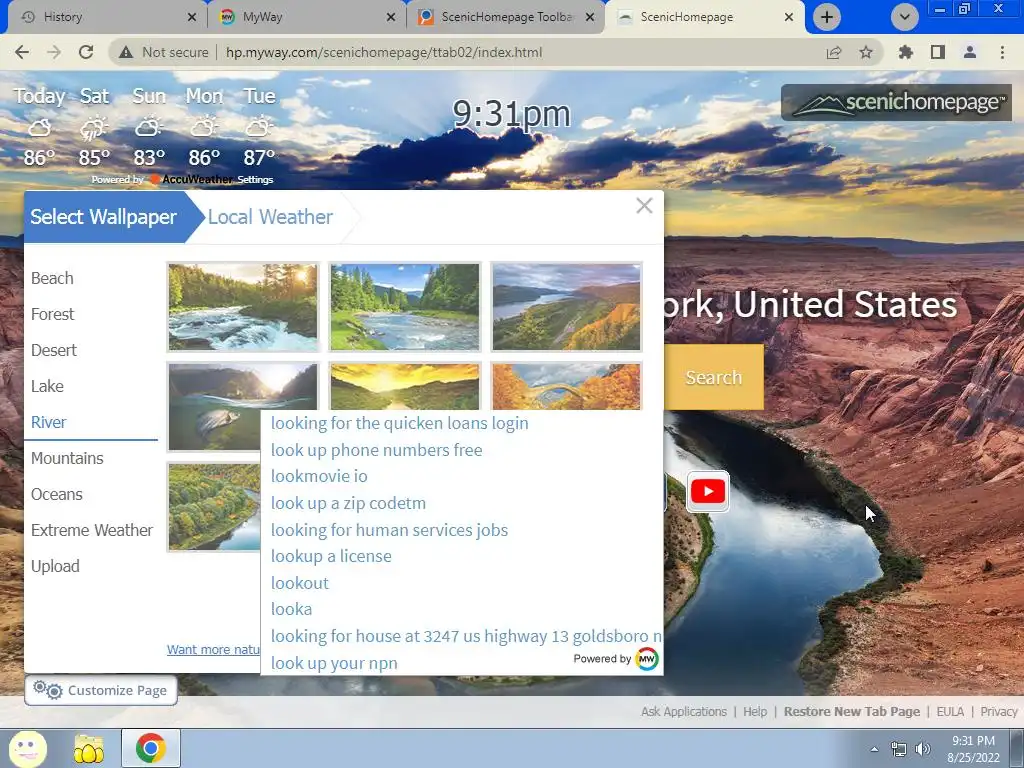Close the active ScenicHomepage tab
This screenshot has height=768, width=1024.
pyautogui.click(x=789, y=17)
